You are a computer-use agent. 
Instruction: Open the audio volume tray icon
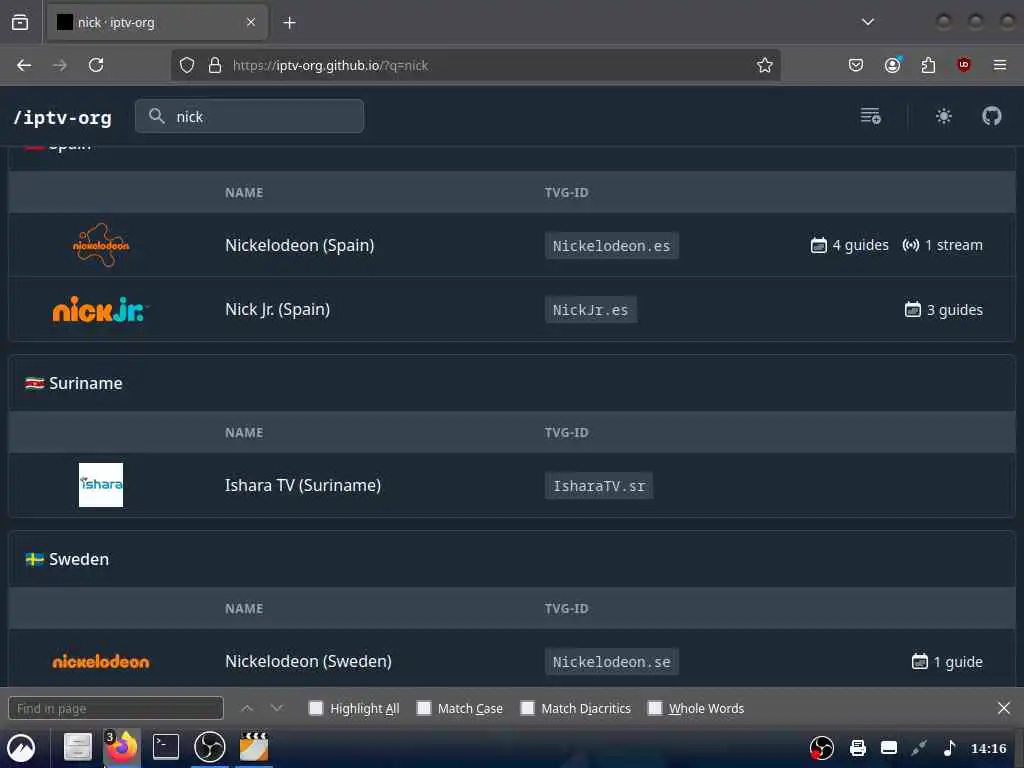(950, 748)
